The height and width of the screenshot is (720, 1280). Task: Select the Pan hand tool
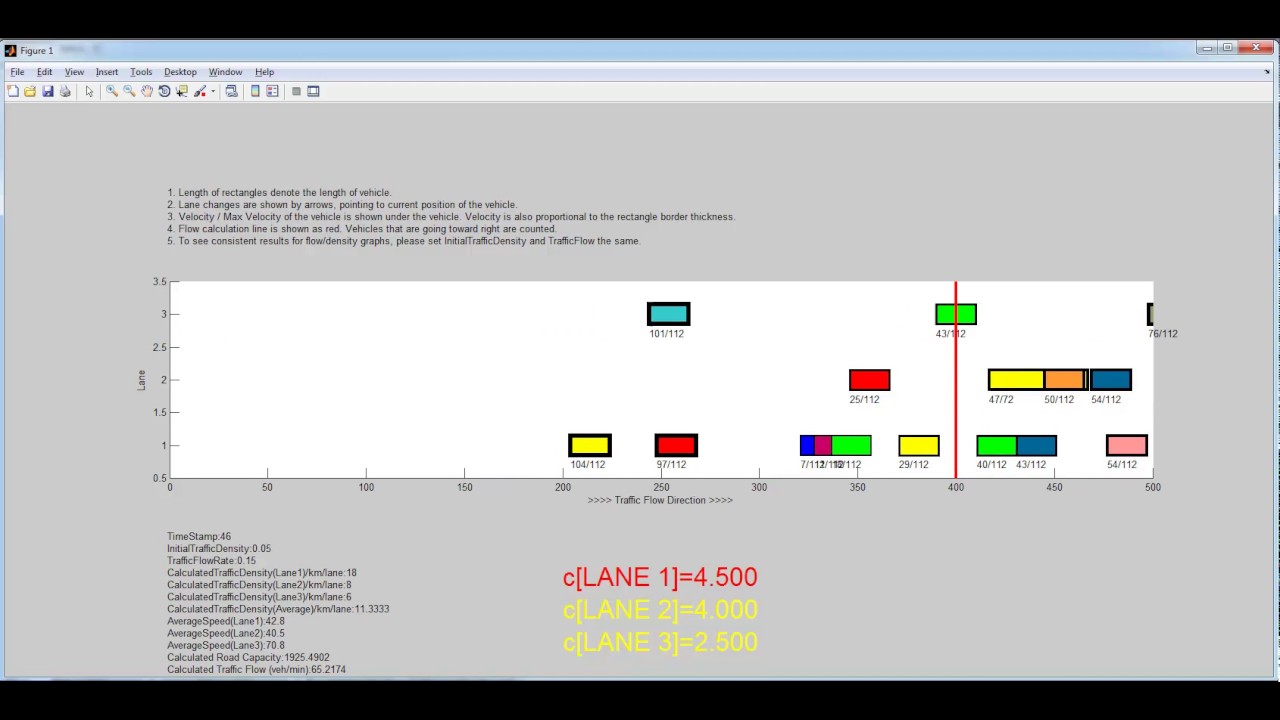147,91
